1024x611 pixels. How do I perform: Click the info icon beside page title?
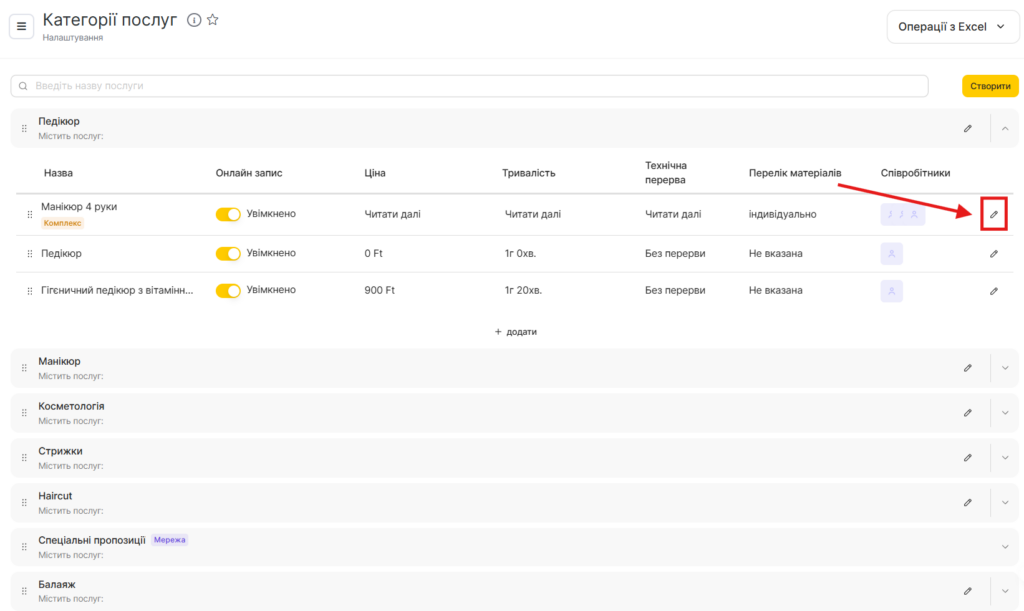194,20
